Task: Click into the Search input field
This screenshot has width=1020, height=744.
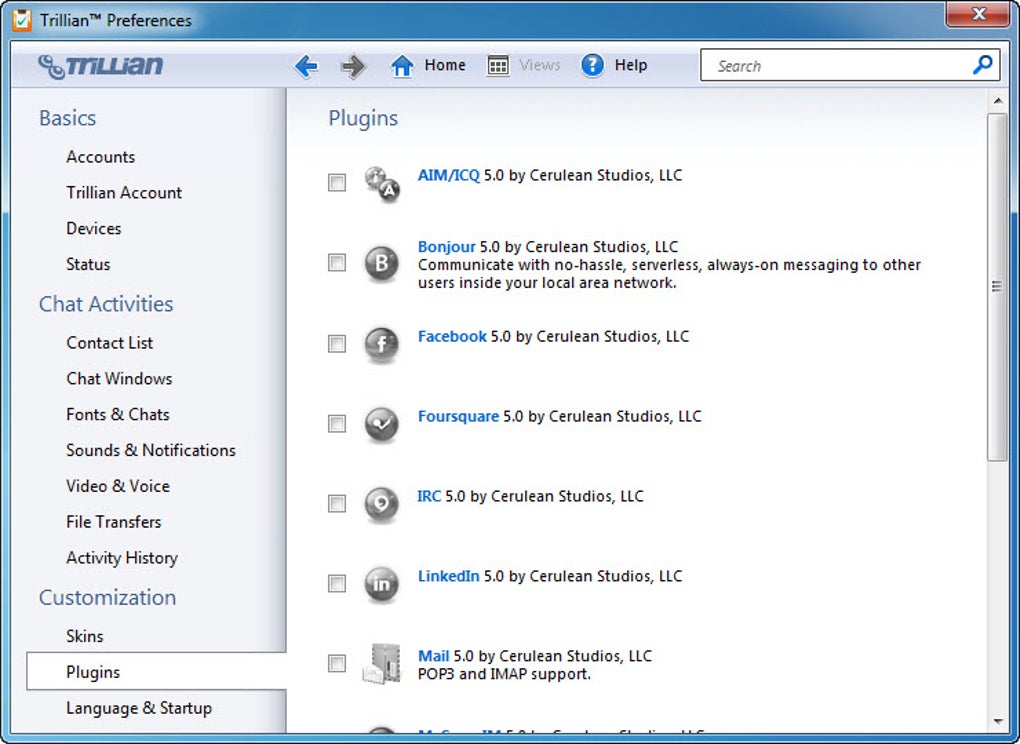Action: click(836, 66)
